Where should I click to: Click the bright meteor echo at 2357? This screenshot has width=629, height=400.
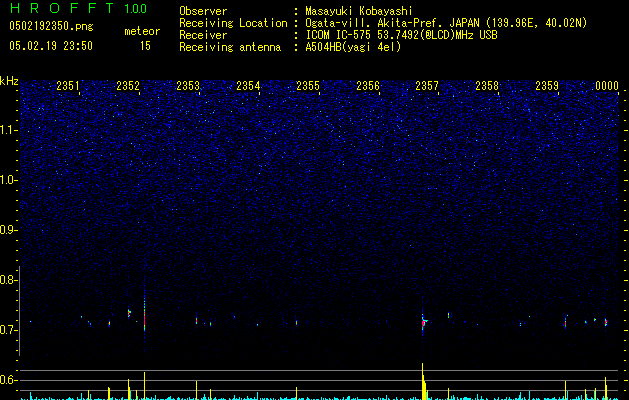[424, 322]
